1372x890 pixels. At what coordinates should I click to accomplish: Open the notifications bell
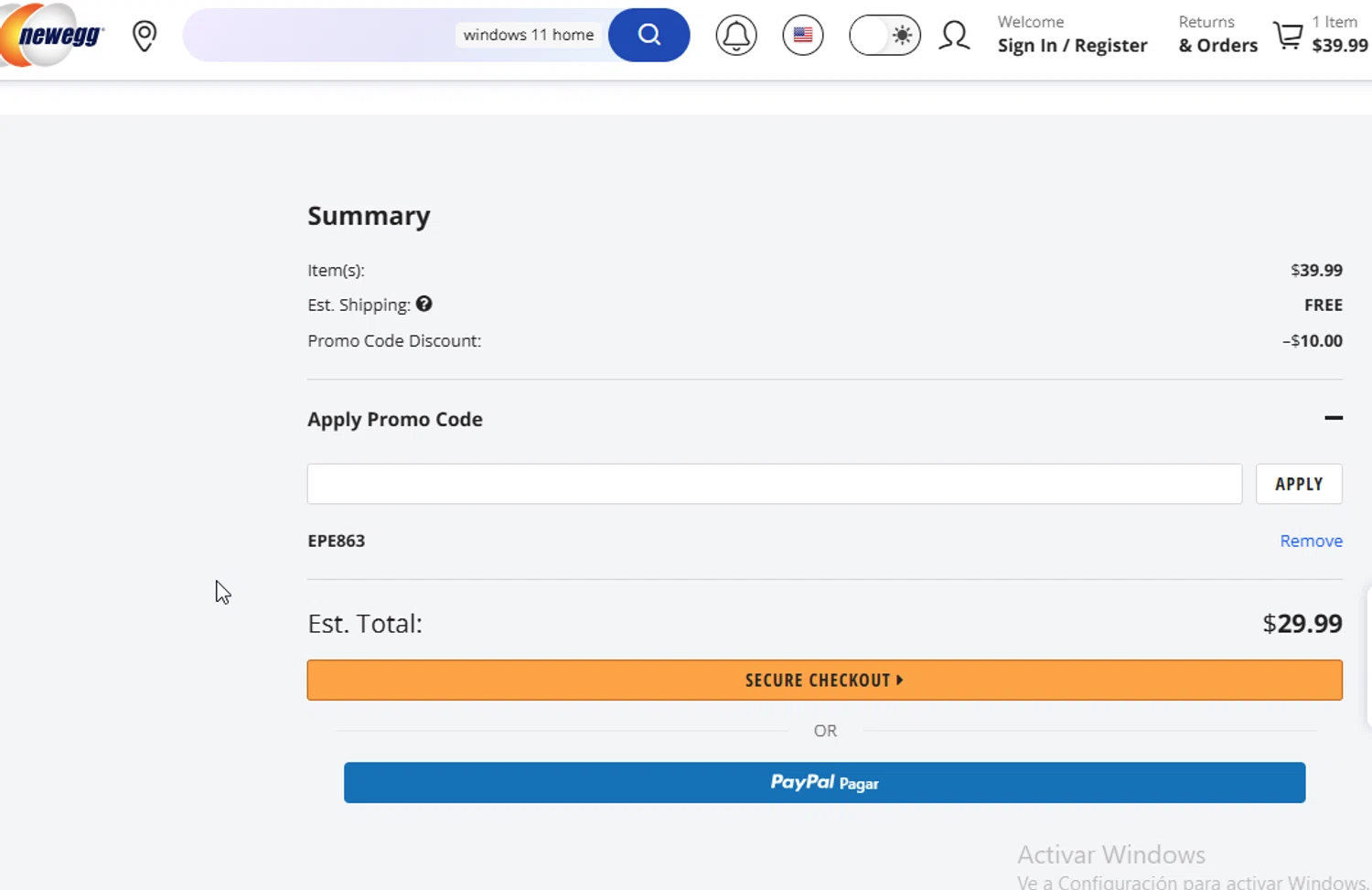coord(736,36)
